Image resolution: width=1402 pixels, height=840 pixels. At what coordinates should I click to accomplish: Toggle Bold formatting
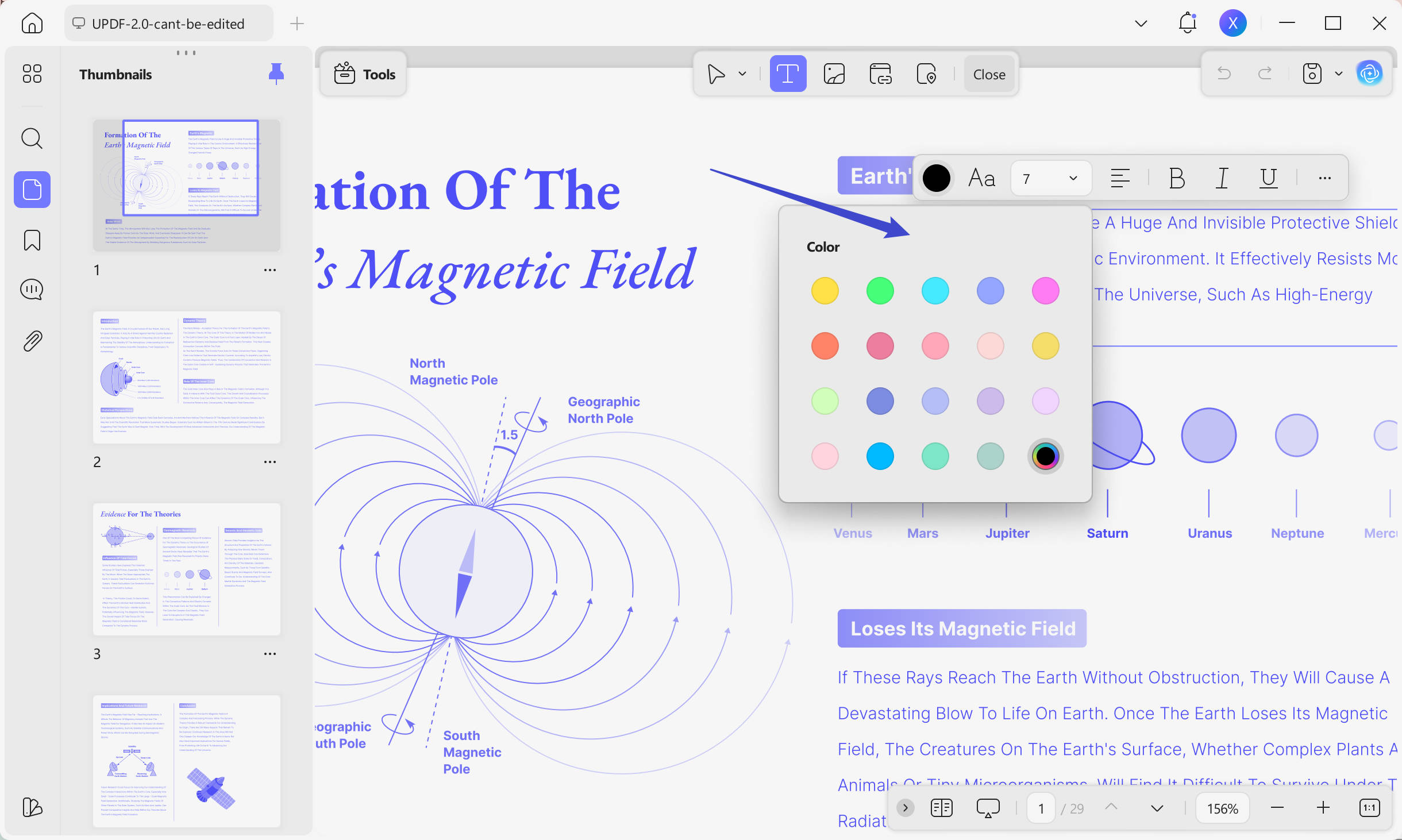(1177, 178)
